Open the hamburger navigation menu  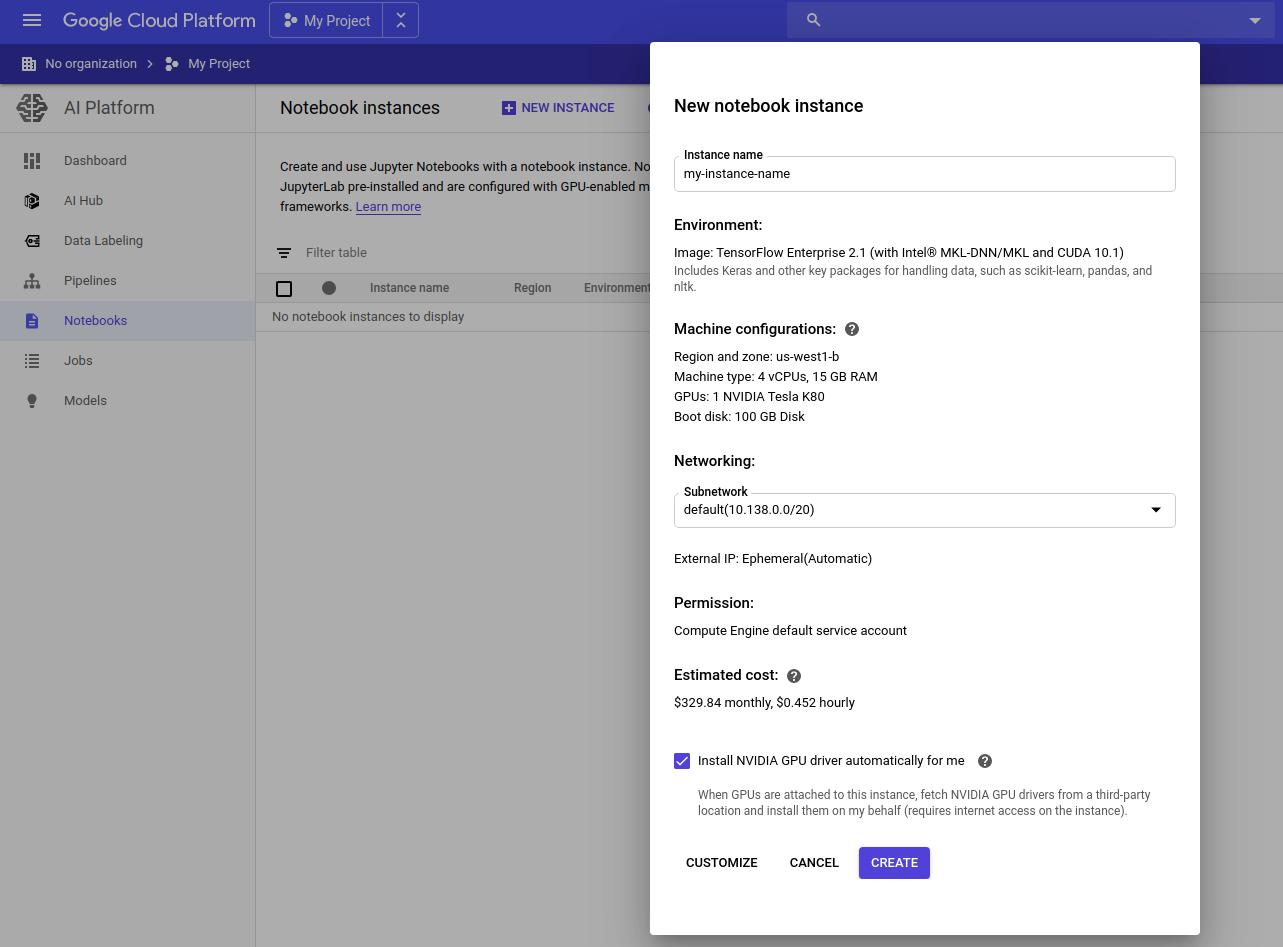(32, 20)
